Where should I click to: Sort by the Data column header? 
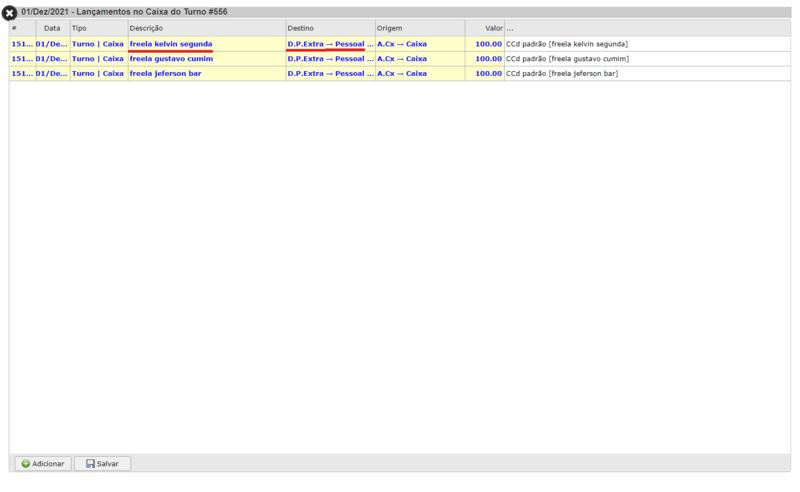coord(53,28)
